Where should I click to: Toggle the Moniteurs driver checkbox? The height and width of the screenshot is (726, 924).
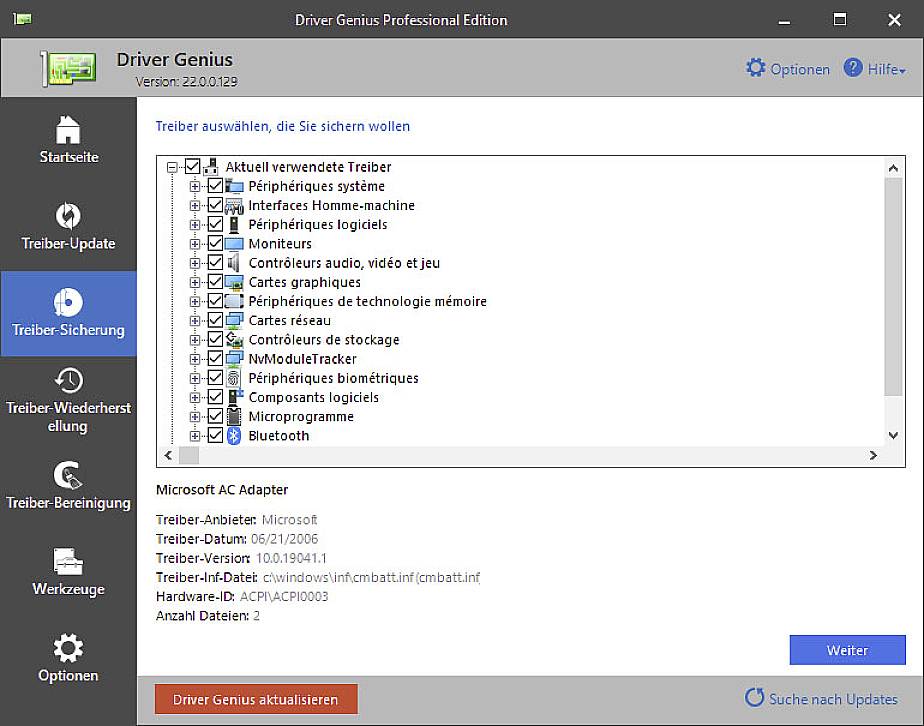216,243
